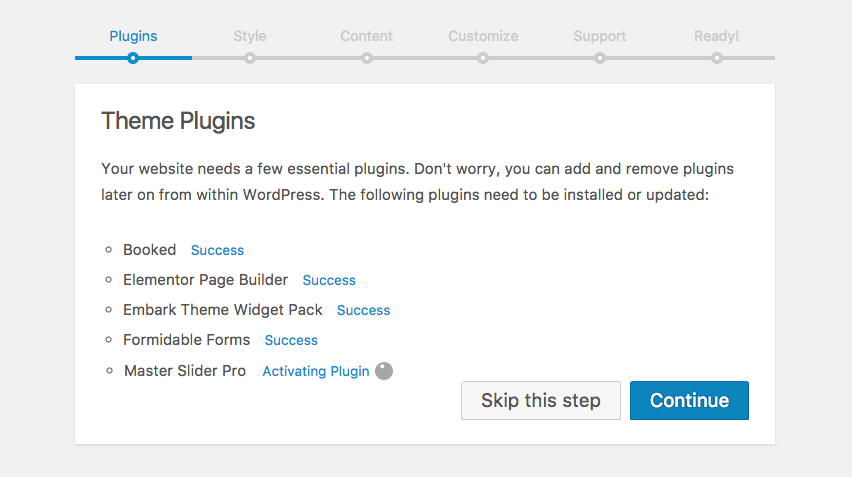
Task: Click the Ready! progress dot
Action: click(717, 58)
